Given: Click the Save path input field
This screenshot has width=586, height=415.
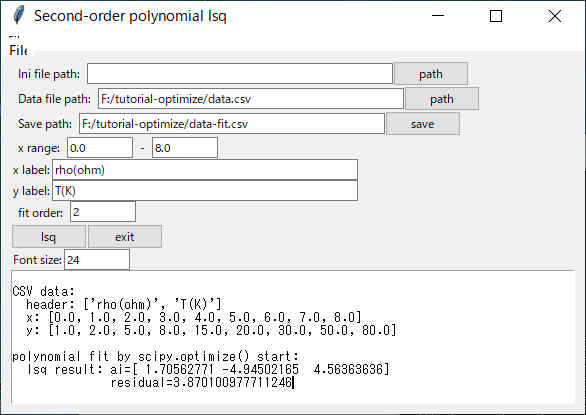Looking at the screenshot, I should [x=232, y=124].
